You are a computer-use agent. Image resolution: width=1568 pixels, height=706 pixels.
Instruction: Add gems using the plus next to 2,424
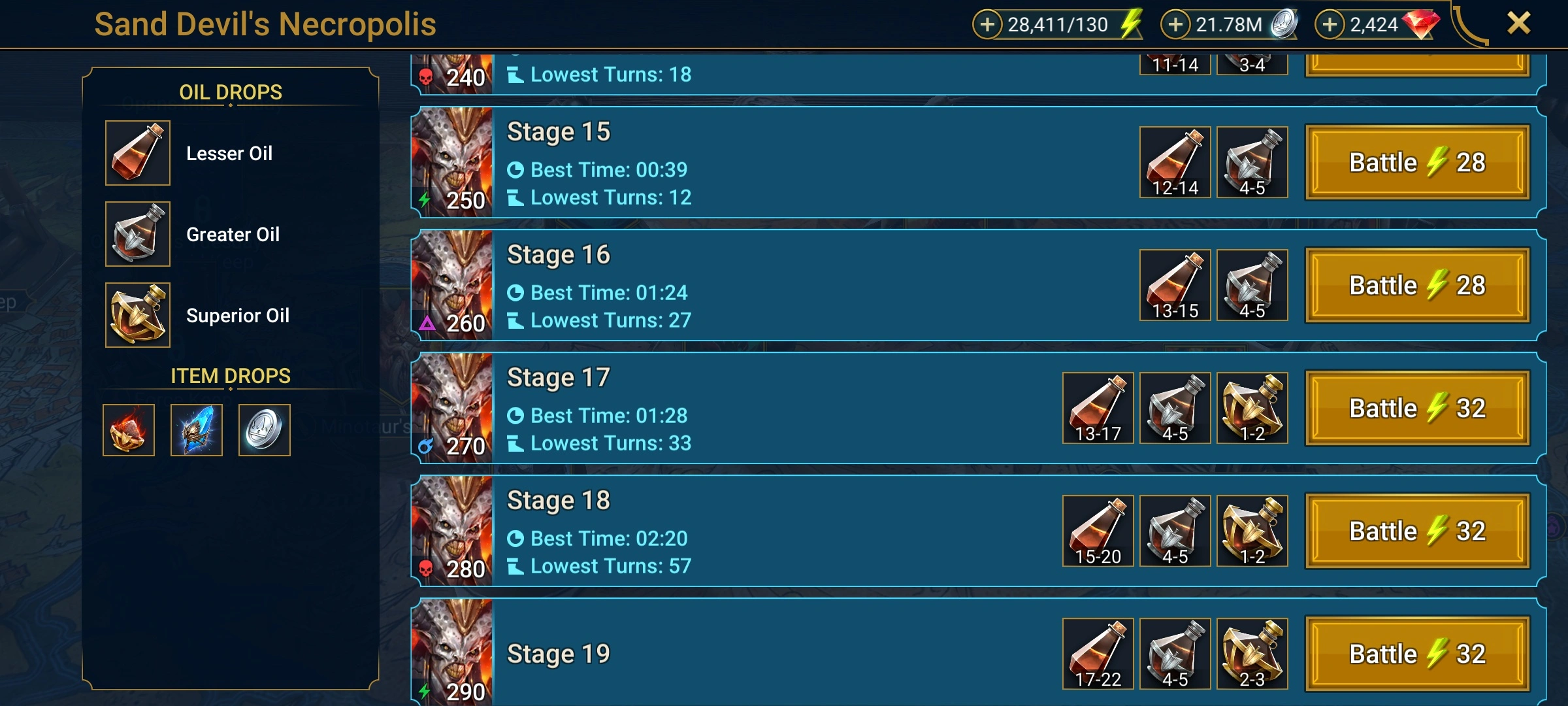1330,25
